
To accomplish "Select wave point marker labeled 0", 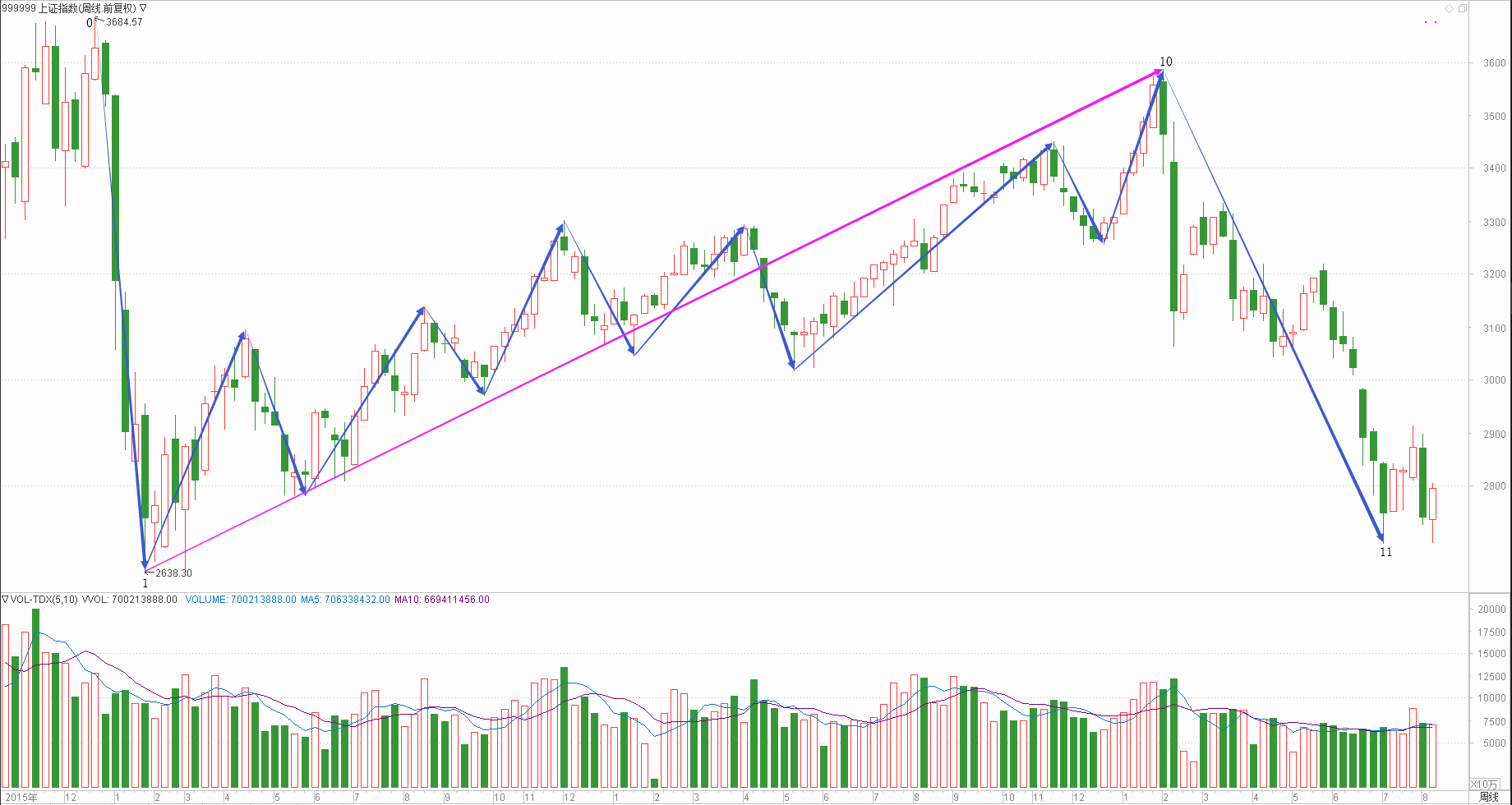I will (x=90, y=23).
